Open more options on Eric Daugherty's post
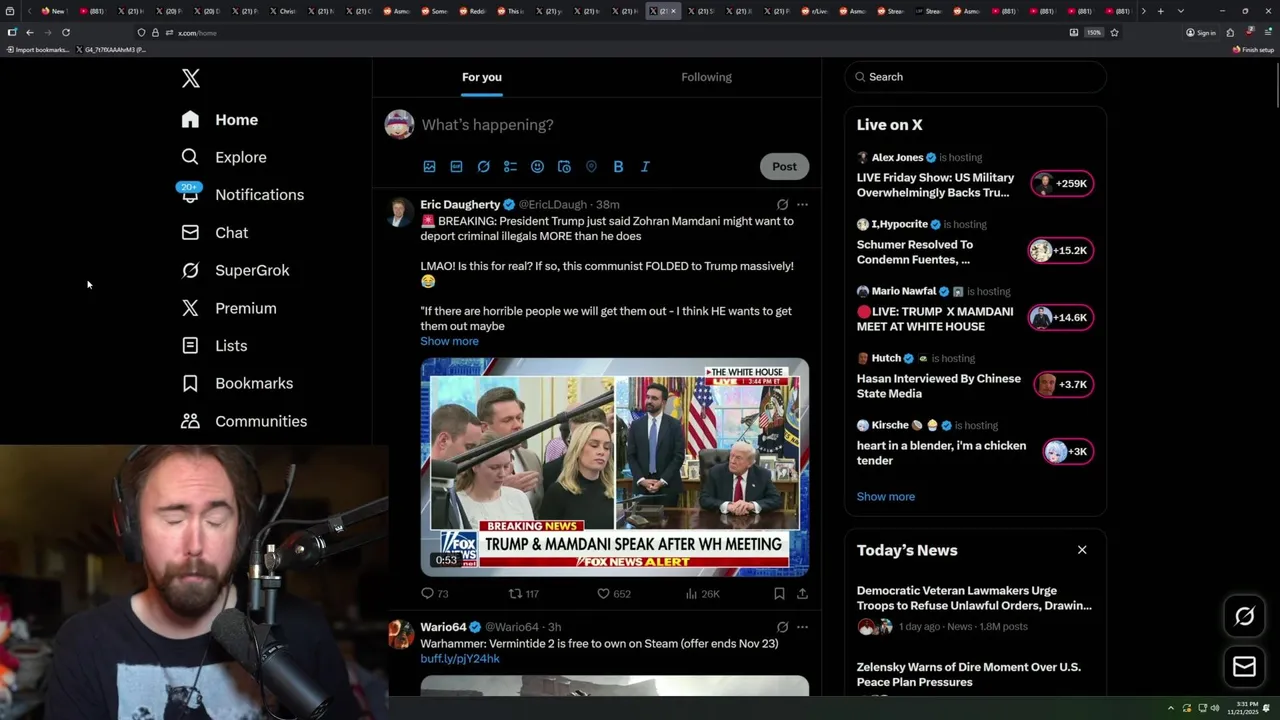 [802, 204]
